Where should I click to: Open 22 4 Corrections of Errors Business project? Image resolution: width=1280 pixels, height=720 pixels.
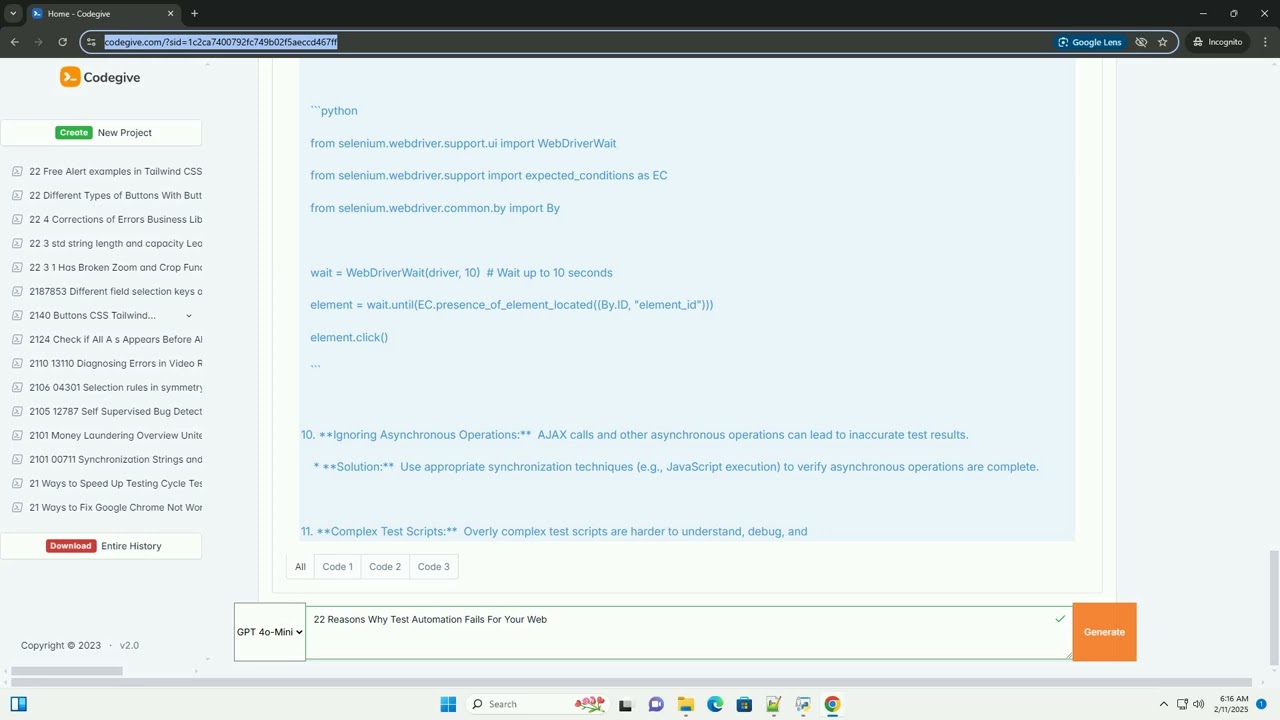(x=115, y=219)
